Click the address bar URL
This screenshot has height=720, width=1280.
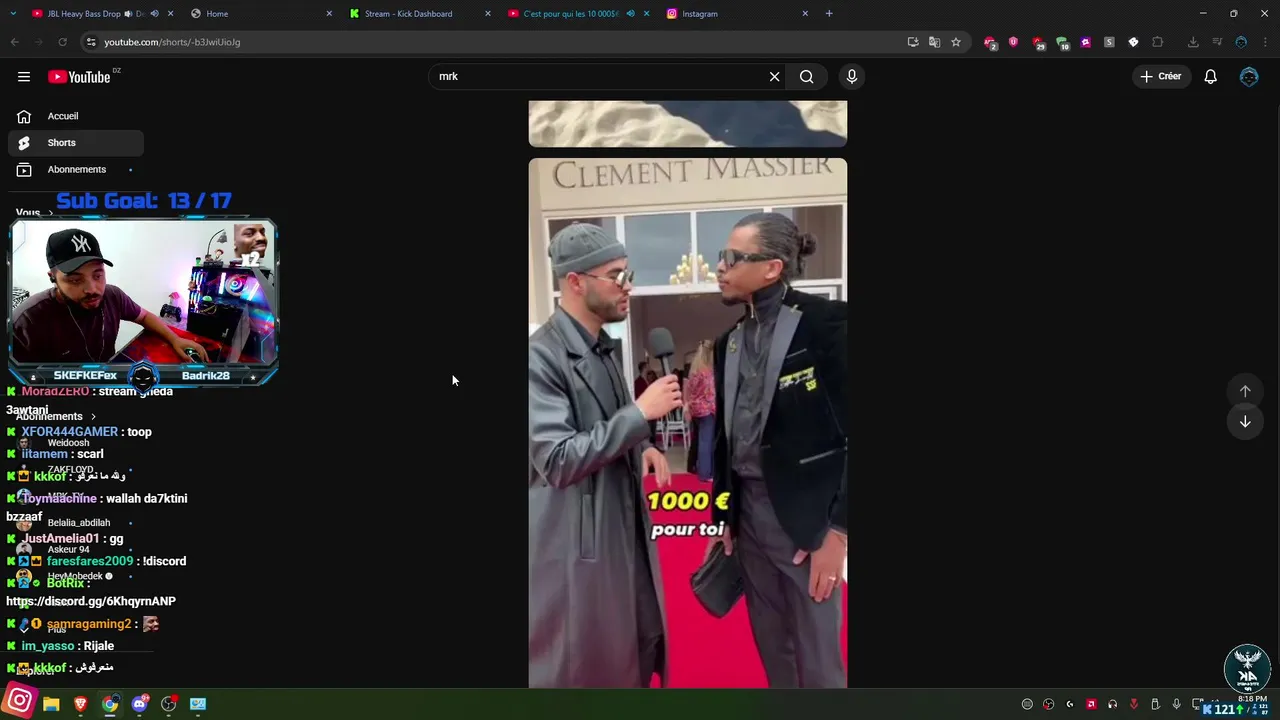click(172, 42)
